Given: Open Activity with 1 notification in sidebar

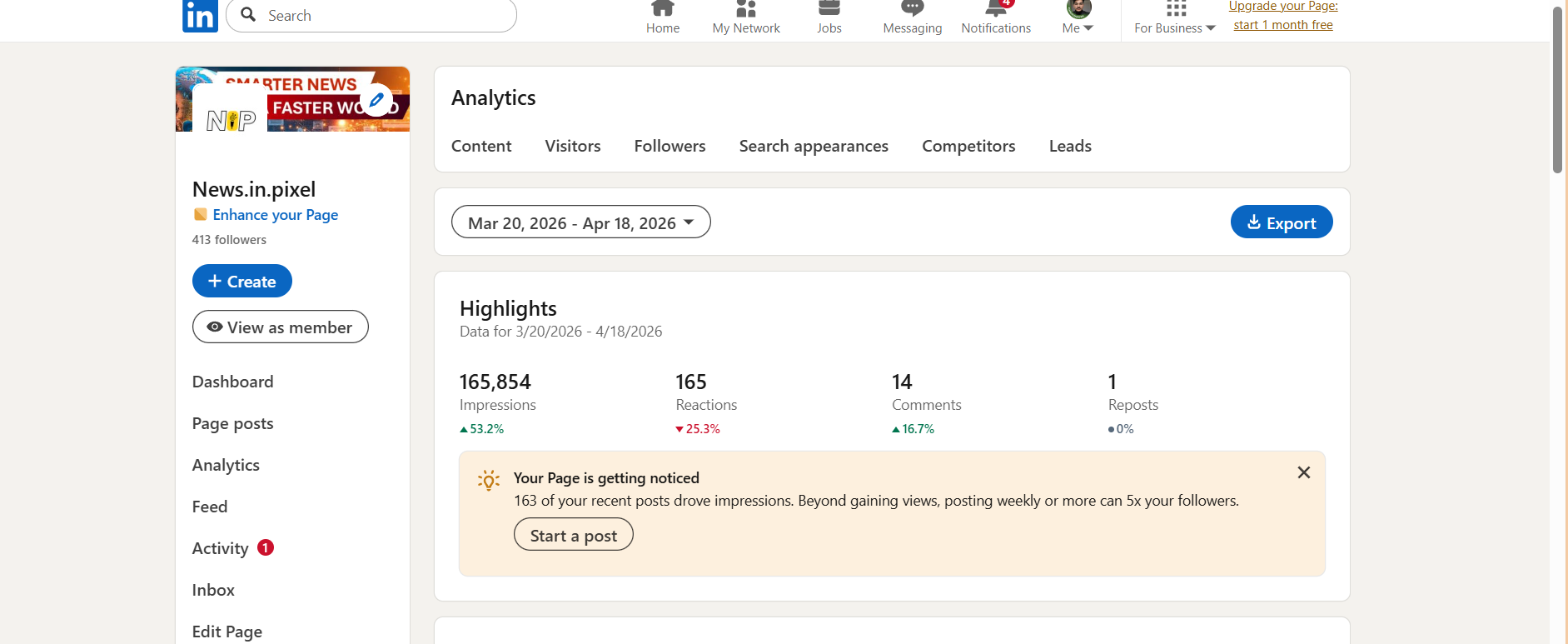Looking at the screenshot, I should pos(233,548).
